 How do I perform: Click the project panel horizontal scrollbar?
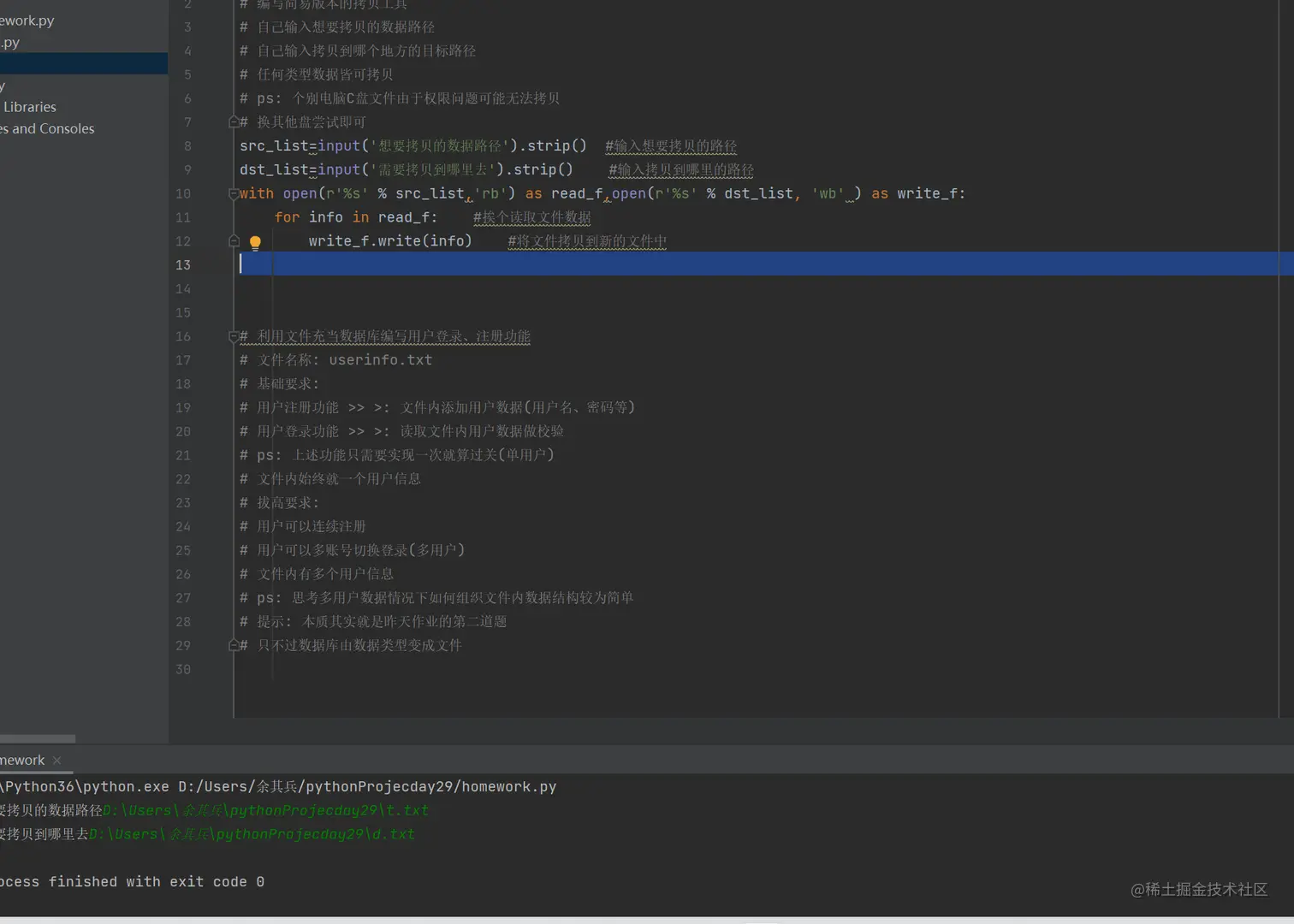tap(38, 738)
